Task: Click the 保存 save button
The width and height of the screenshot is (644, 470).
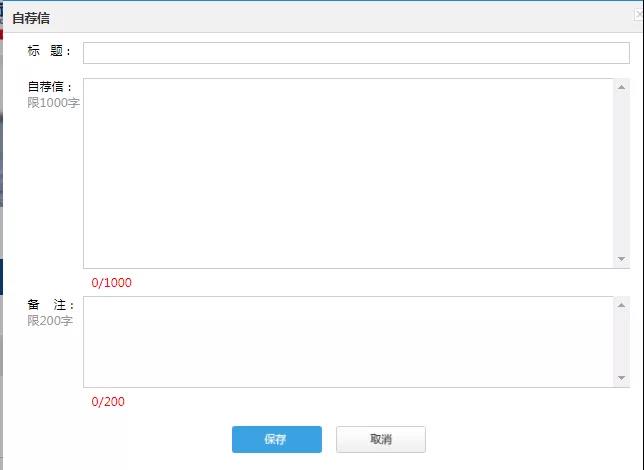Action: (x=277, y=439)
